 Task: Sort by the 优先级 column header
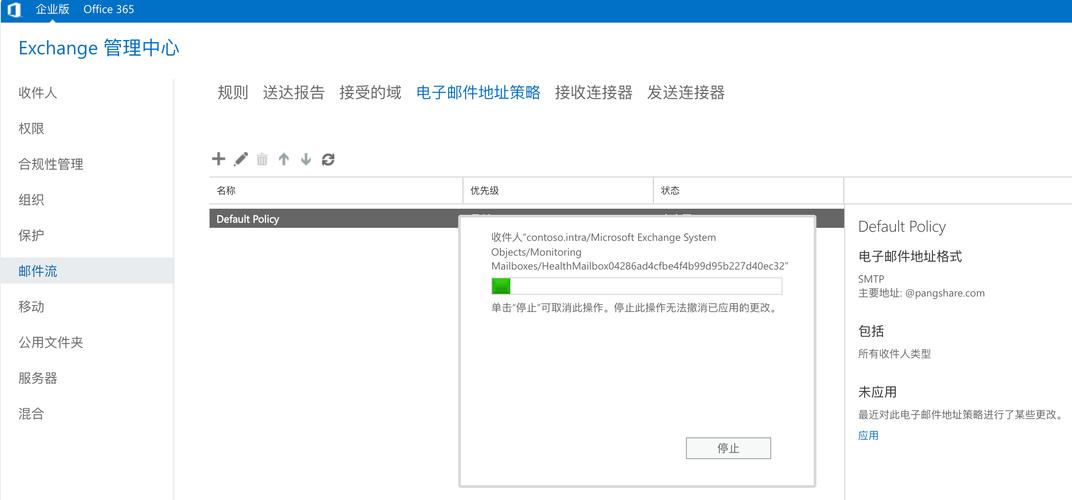pos(558,190)
